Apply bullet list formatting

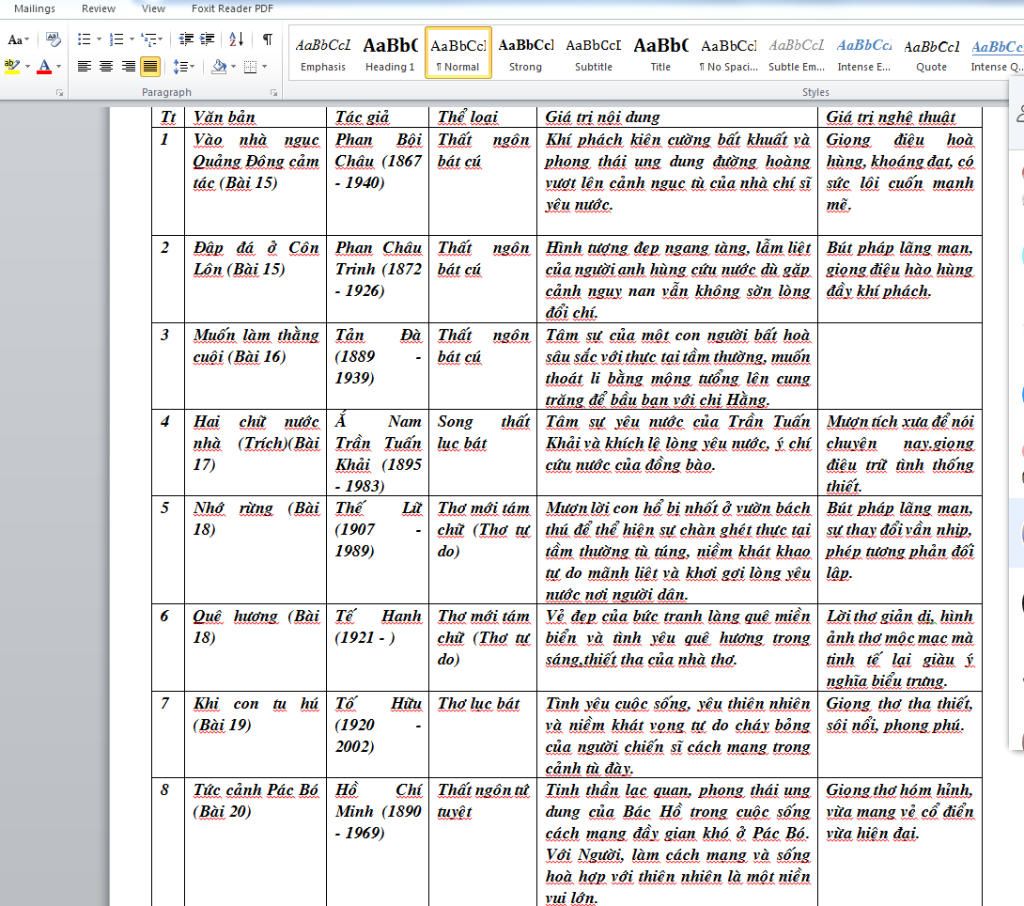[x=84, y=40]
